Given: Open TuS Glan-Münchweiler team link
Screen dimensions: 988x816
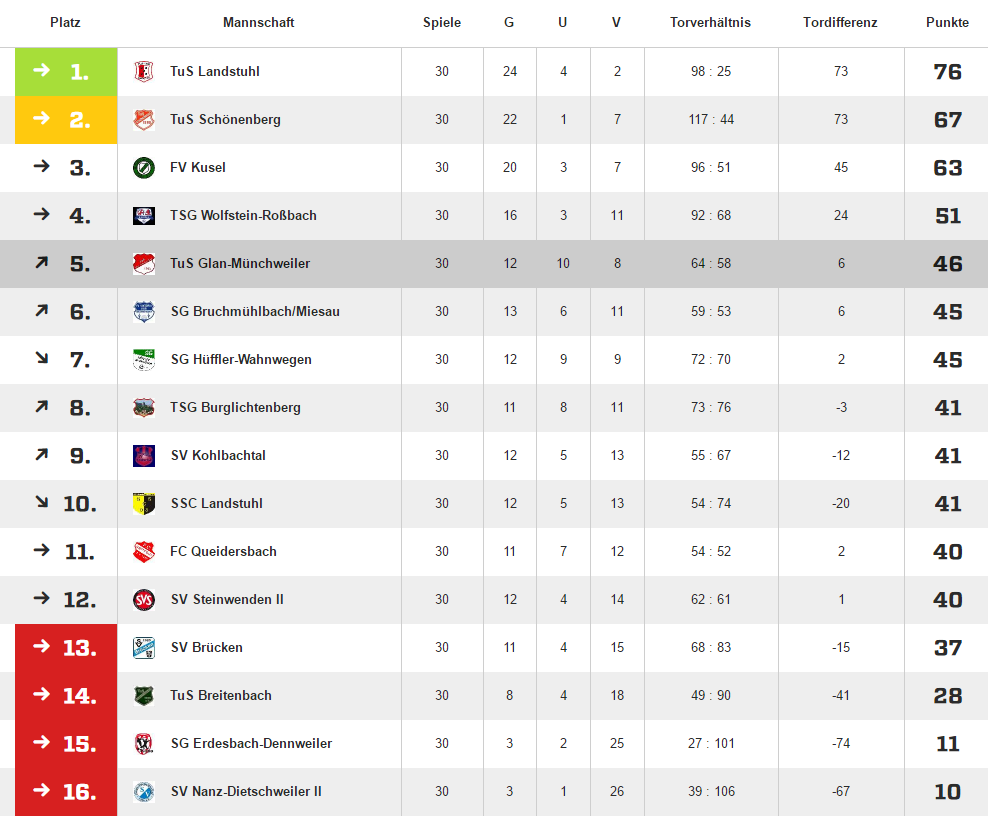Looking at the screenshot, I should 240,263.
